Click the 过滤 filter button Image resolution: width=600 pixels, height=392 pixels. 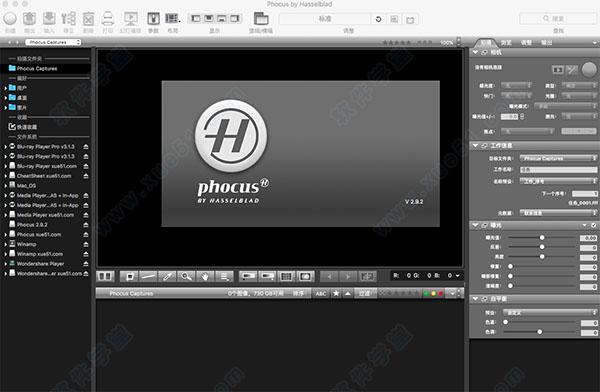(364, 293)
